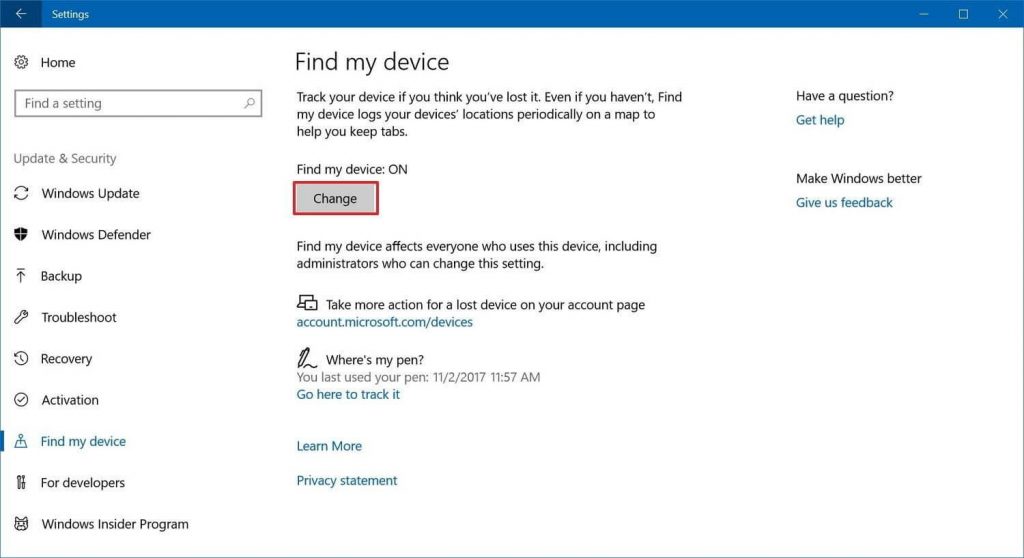Click the Windows Insider Program cat icon
This screenshot has width=1024, height=558.
(22, 524)
